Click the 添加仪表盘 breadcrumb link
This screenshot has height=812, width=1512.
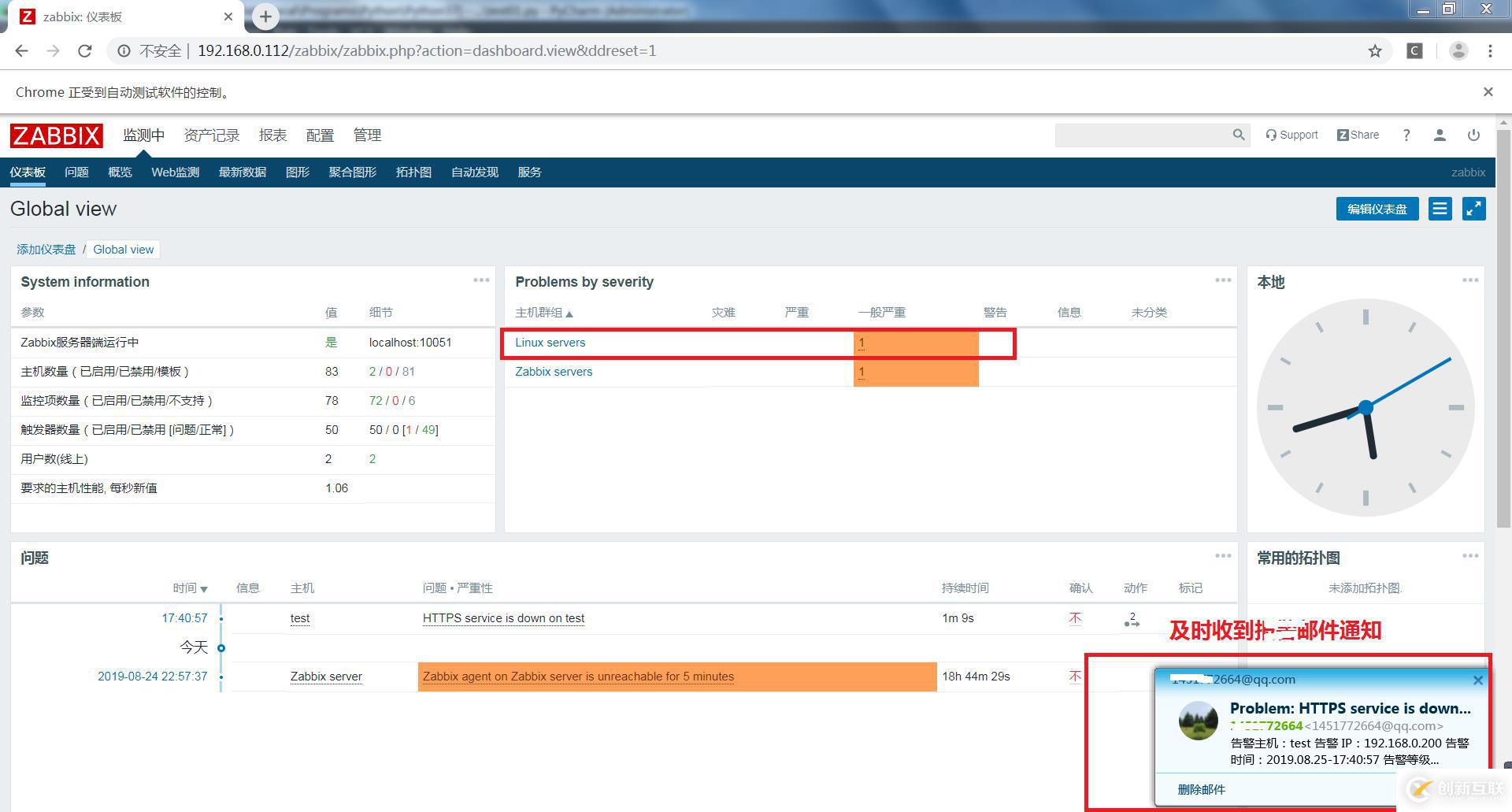[x=46, y=250]
